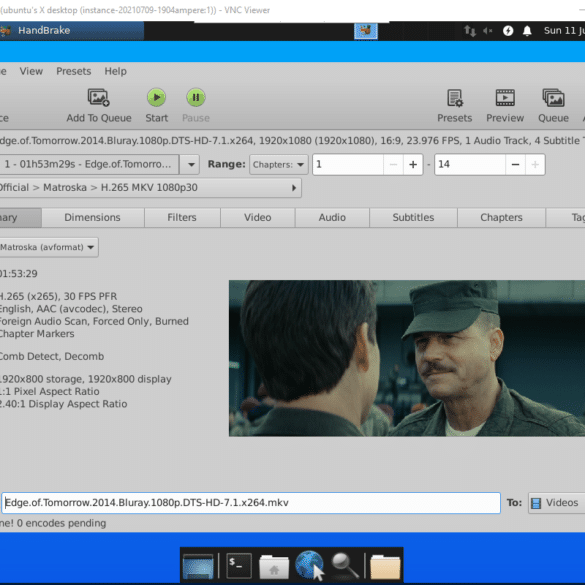The image size is (585, 585).
Task: Click the HandBrake taskbar window button
Action: (72, 31)
